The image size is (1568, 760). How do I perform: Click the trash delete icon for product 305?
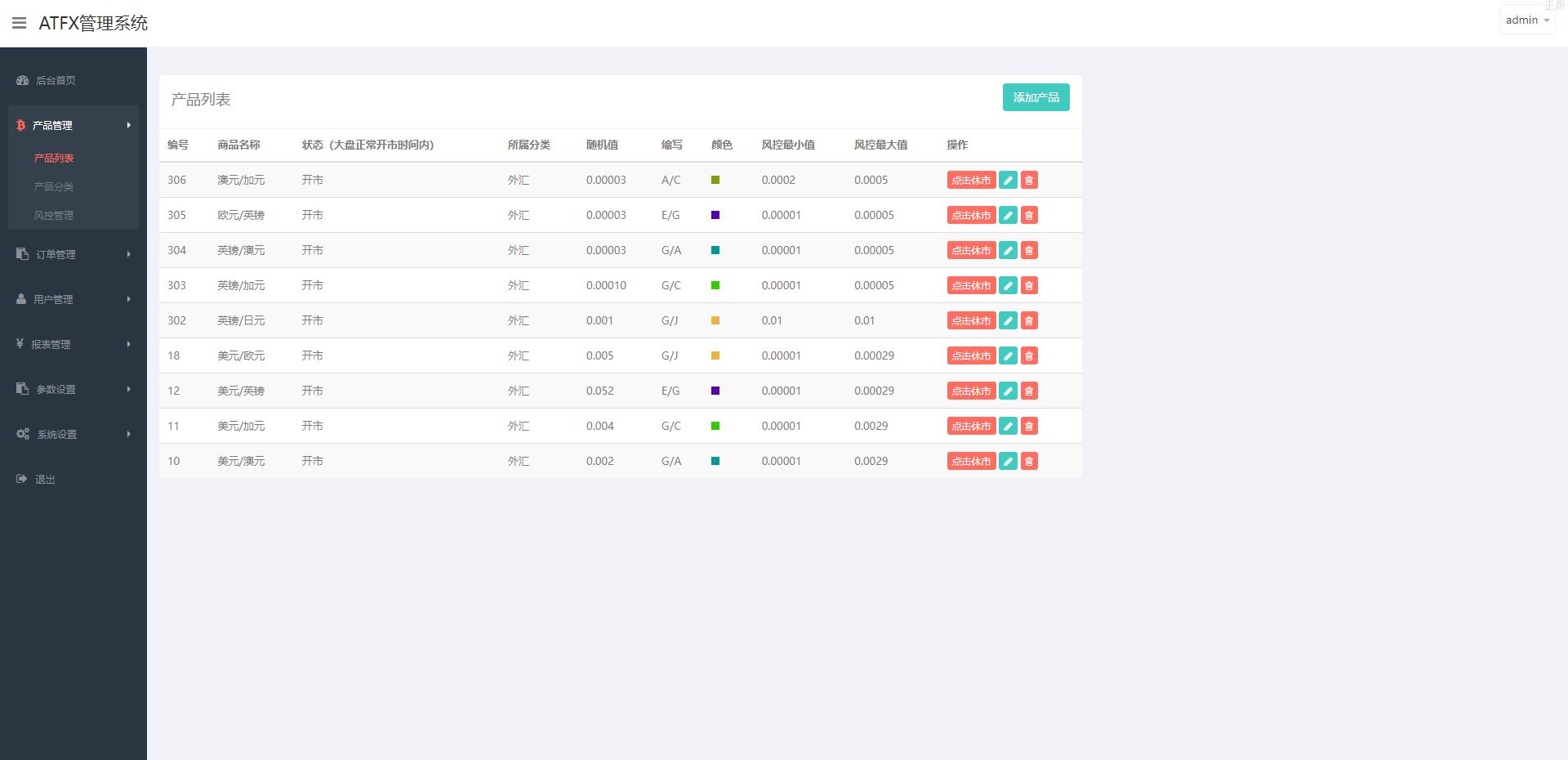1029,216
